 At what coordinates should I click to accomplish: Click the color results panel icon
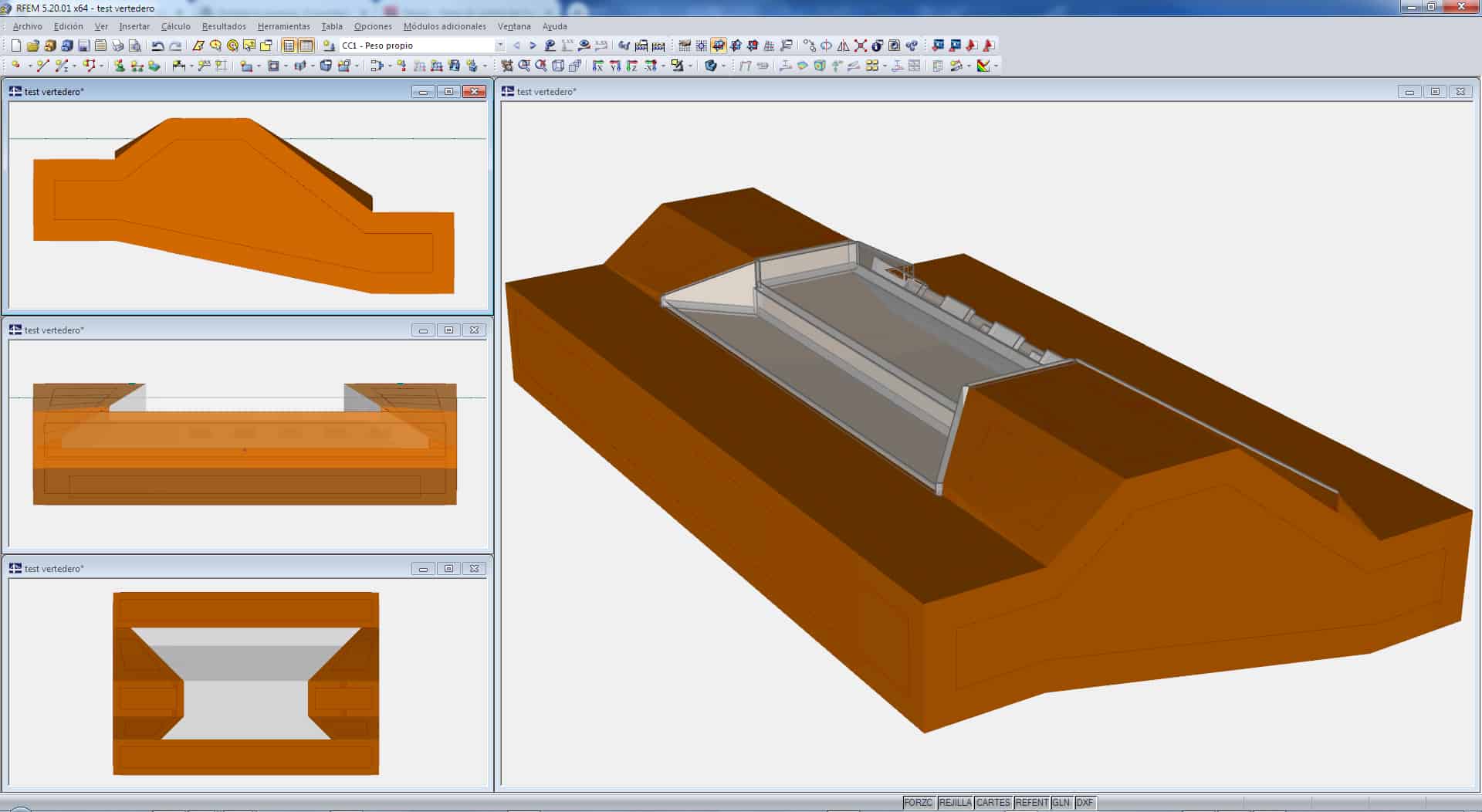(983, 66)
